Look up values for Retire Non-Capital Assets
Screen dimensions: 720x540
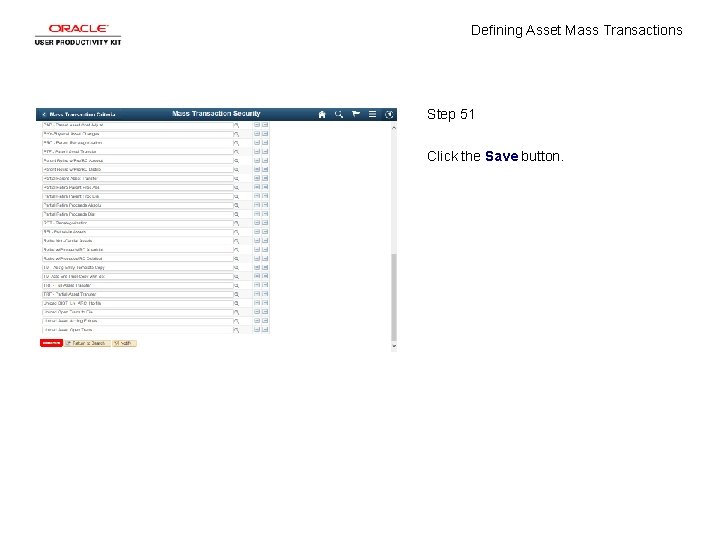click(x=236, y=241)
